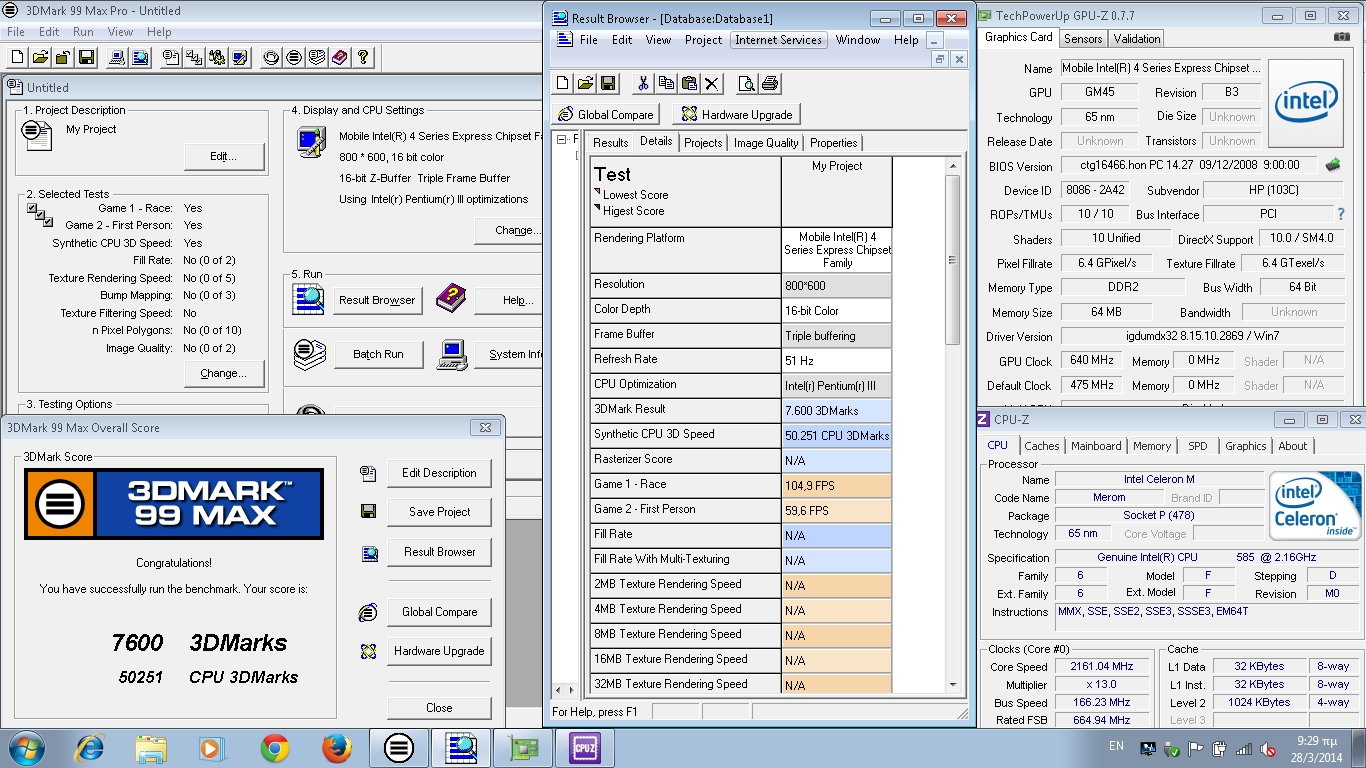Click the Selected Tests checklist icon in 3DMark toolbar
Viewport: 1366px width, 768px height.
pos(194,57)
